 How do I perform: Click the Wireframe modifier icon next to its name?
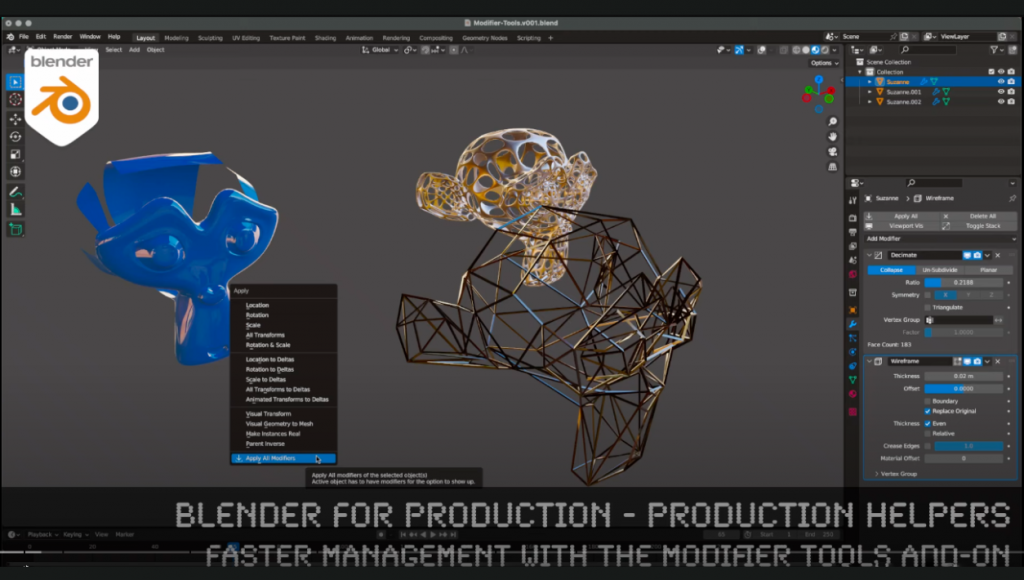tap(876, 363)
